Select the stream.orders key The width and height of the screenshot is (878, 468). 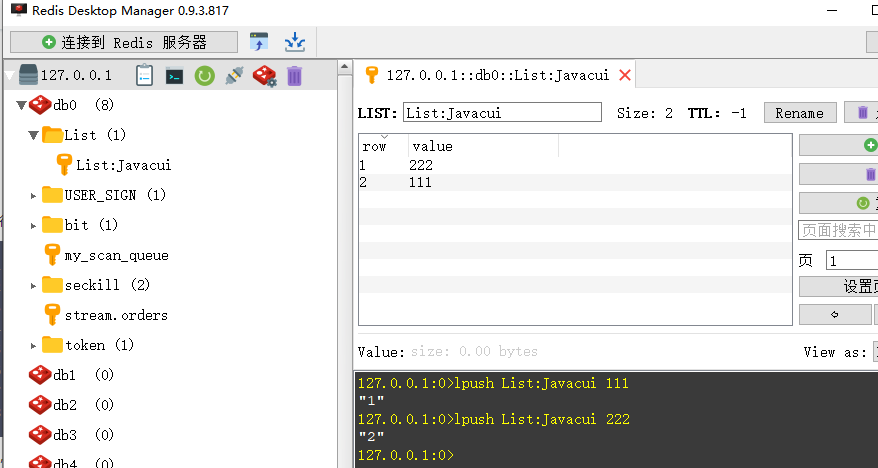[x=115, y=315]
